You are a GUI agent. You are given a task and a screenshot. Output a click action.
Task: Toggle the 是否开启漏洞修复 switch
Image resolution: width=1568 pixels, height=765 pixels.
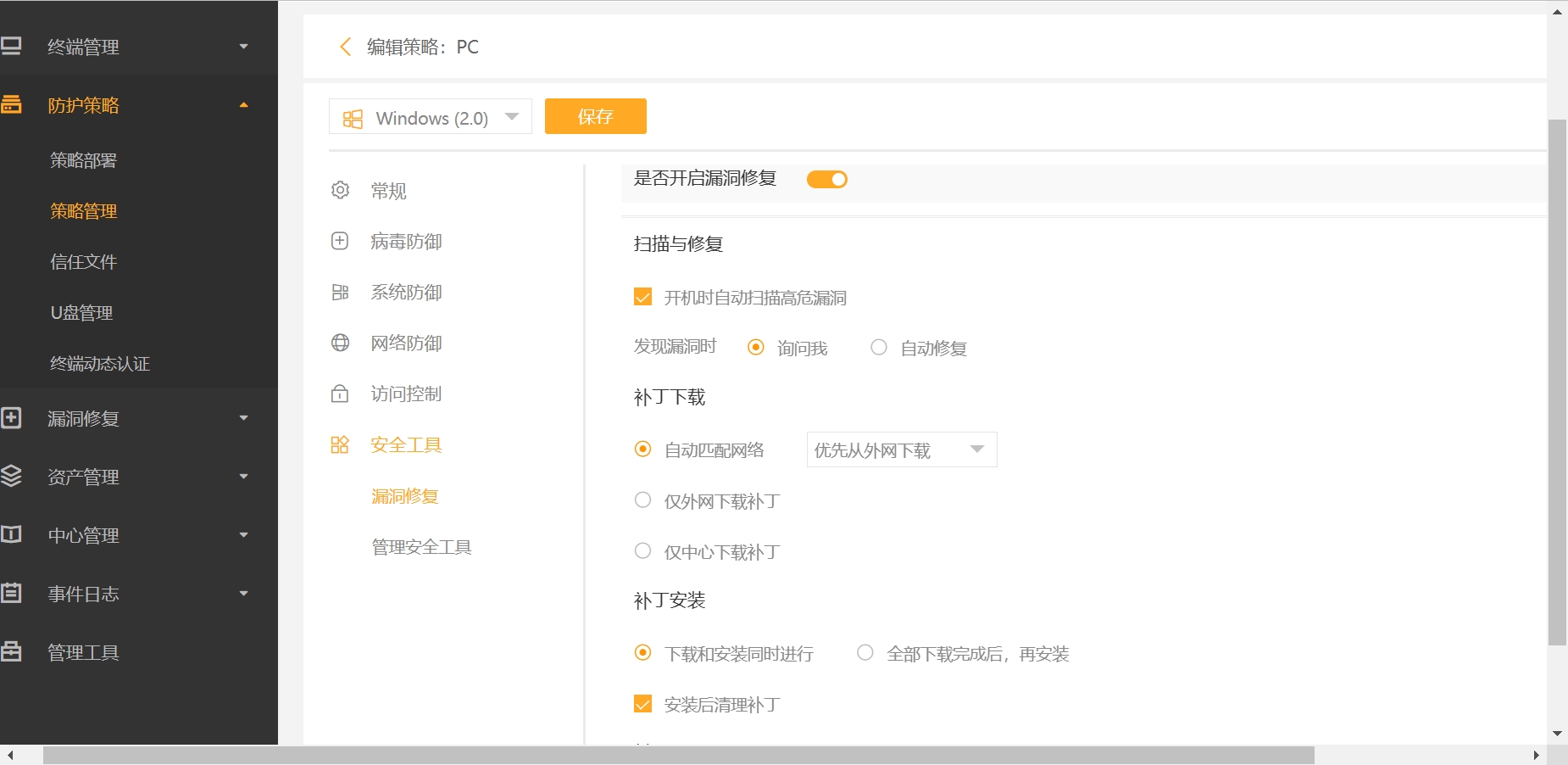coord(827,179)
